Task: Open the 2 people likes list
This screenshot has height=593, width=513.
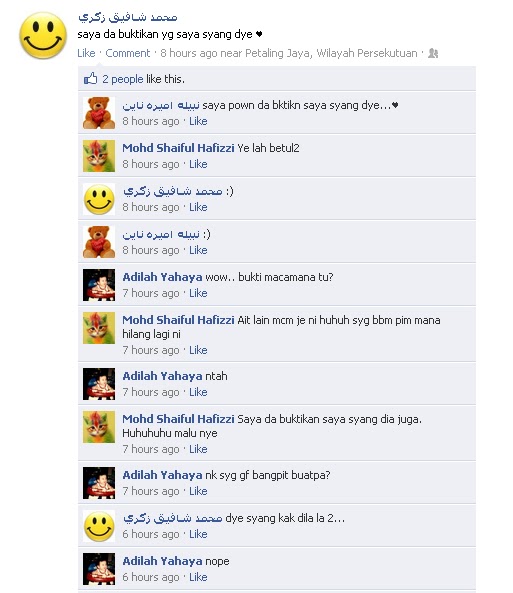Action: [x=123, y=79]
